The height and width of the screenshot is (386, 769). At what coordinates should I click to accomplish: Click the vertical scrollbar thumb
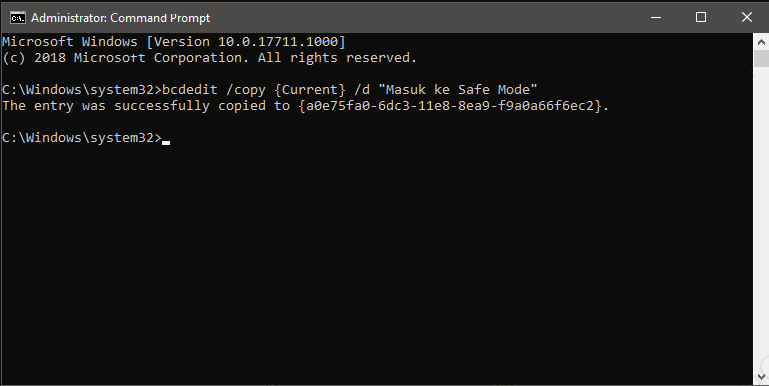click(761, 58)
